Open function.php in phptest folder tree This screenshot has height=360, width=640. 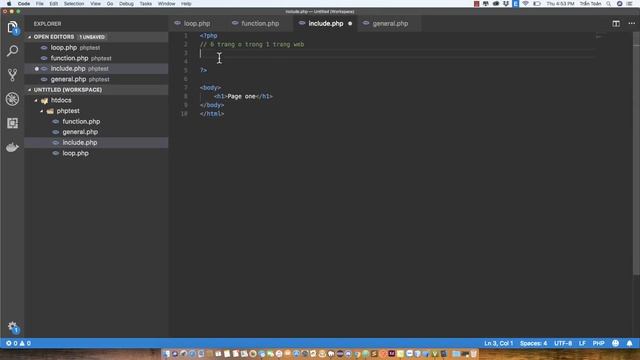coord(96,122)
